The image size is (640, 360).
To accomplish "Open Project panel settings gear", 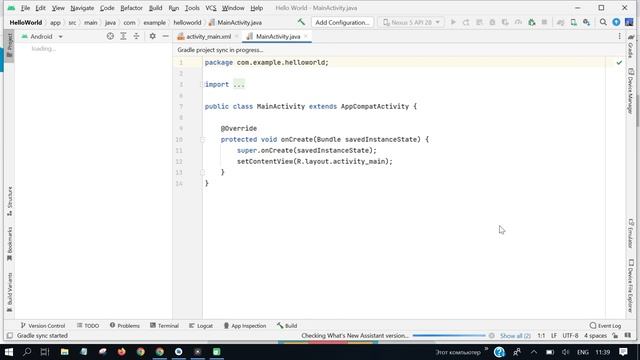I will 152,36.
